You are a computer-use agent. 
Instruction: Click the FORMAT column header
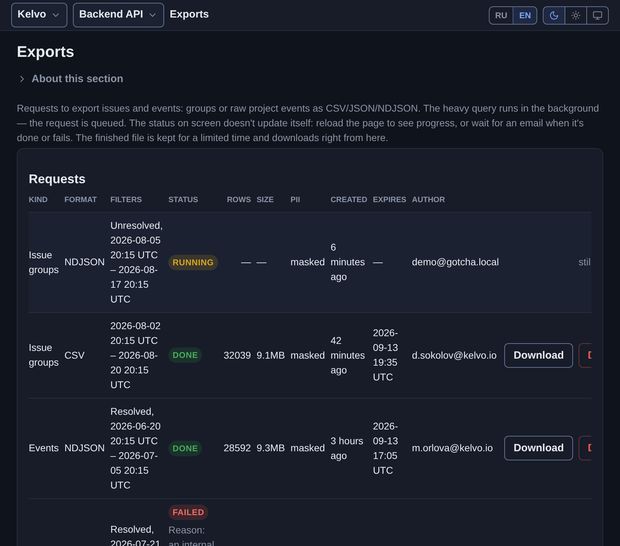(80, 199)
